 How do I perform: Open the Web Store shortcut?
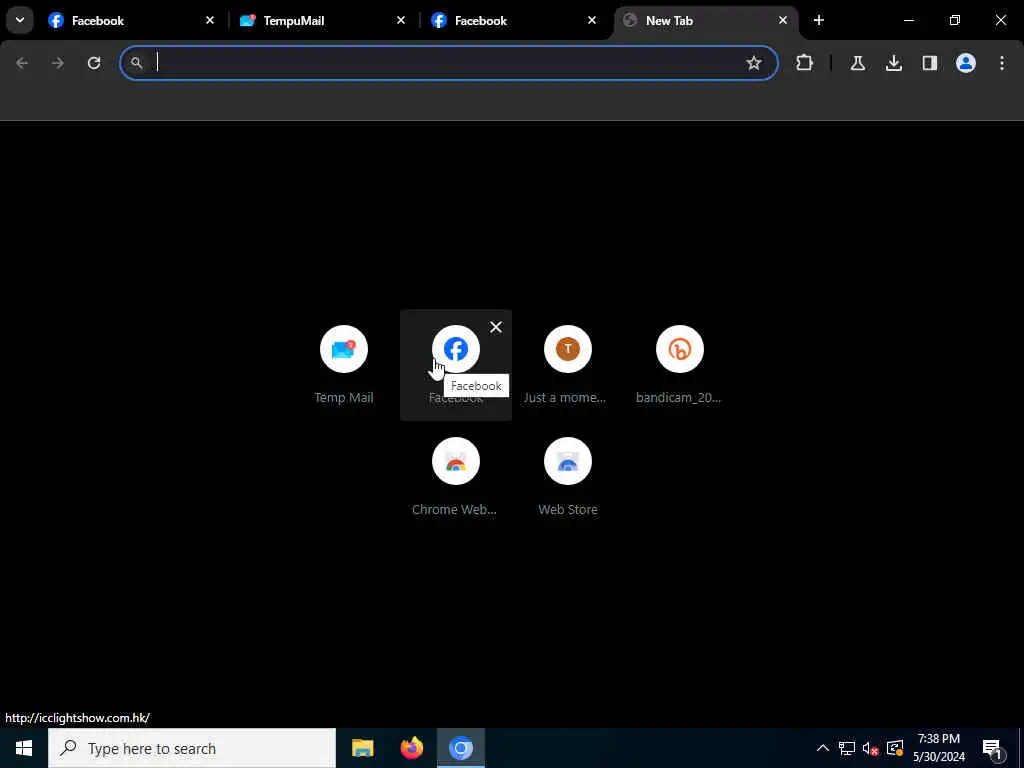click(x=568, y=477)
